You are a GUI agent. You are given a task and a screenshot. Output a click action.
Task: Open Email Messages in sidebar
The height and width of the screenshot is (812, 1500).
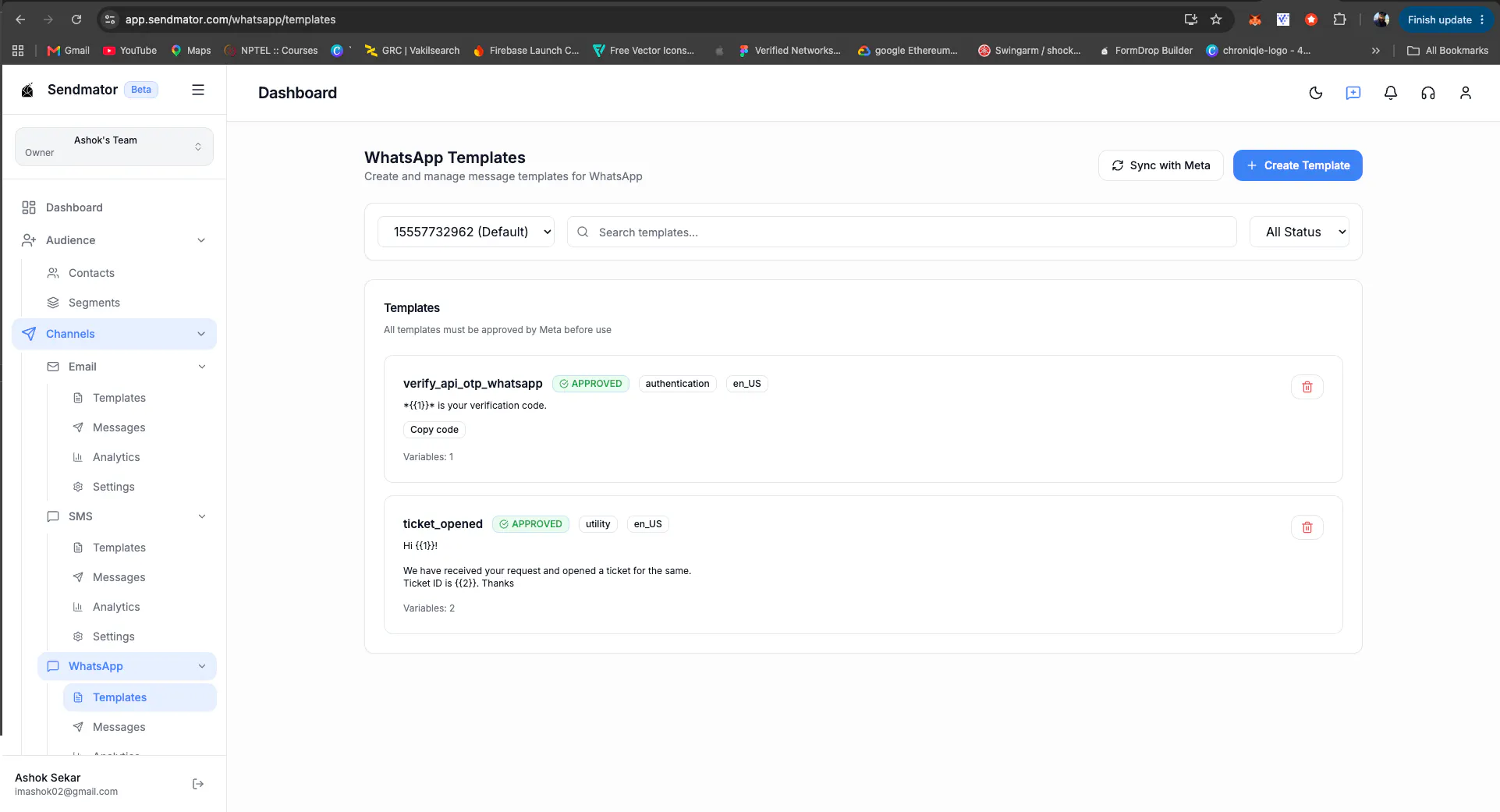pos(140,427)
